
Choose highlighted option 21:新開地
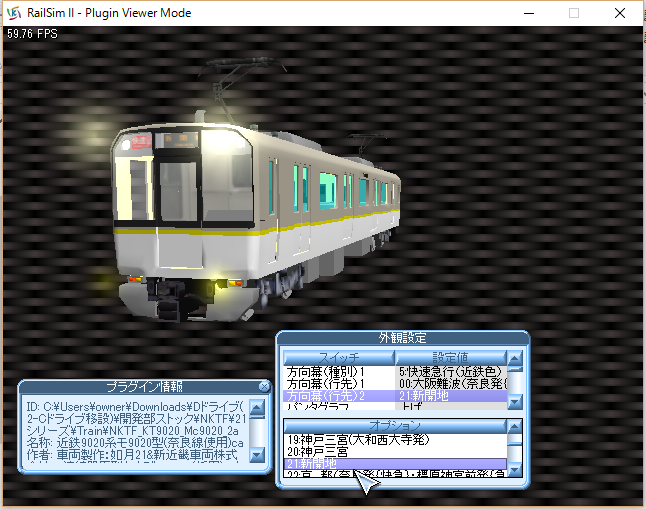[395, 464]
